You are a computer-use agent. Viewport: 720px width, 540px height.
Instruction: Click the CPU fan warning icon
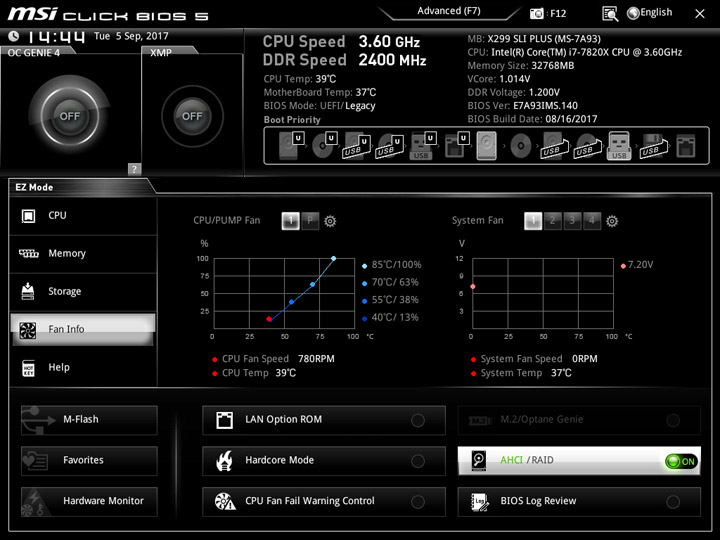(225, 501)
